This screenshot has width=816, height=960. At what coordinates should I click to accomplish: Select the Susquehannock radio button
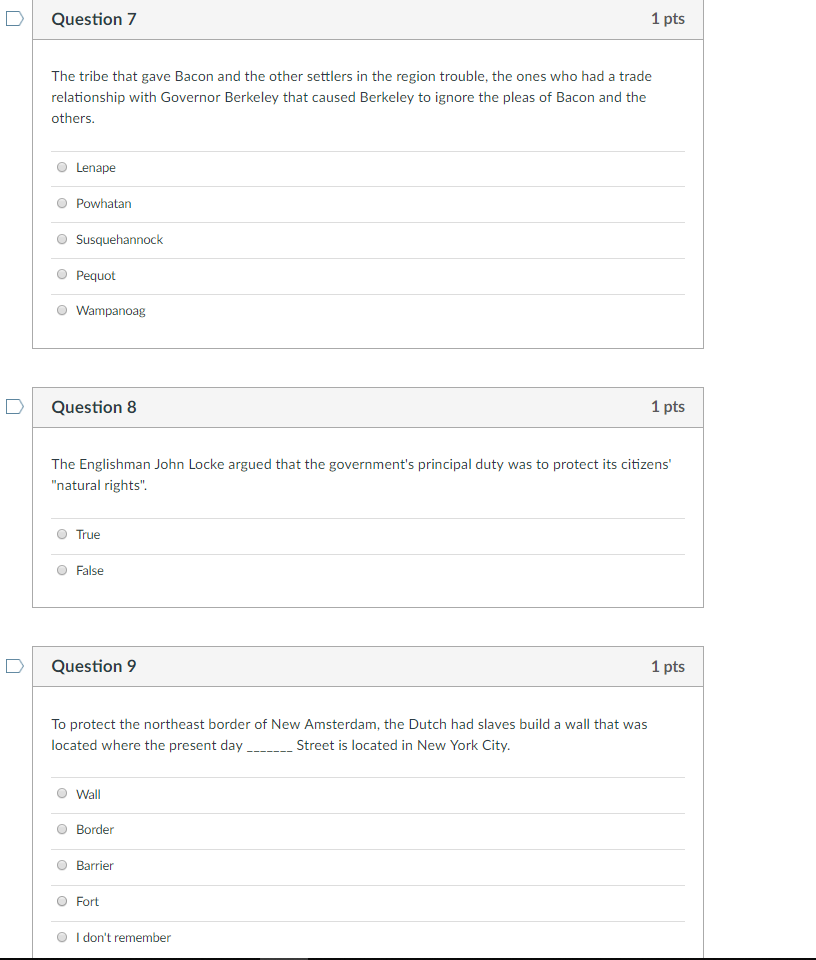(x=62, y=239)
